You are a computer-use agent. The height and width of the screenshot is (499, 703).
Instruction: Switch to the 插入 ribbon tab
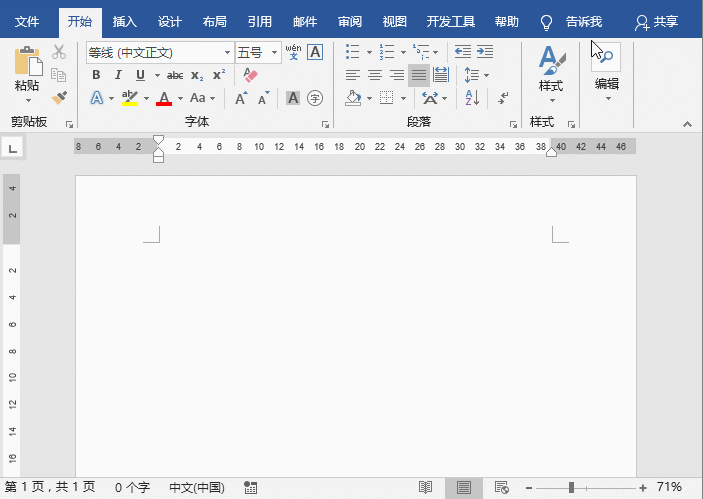pos(125,21)
